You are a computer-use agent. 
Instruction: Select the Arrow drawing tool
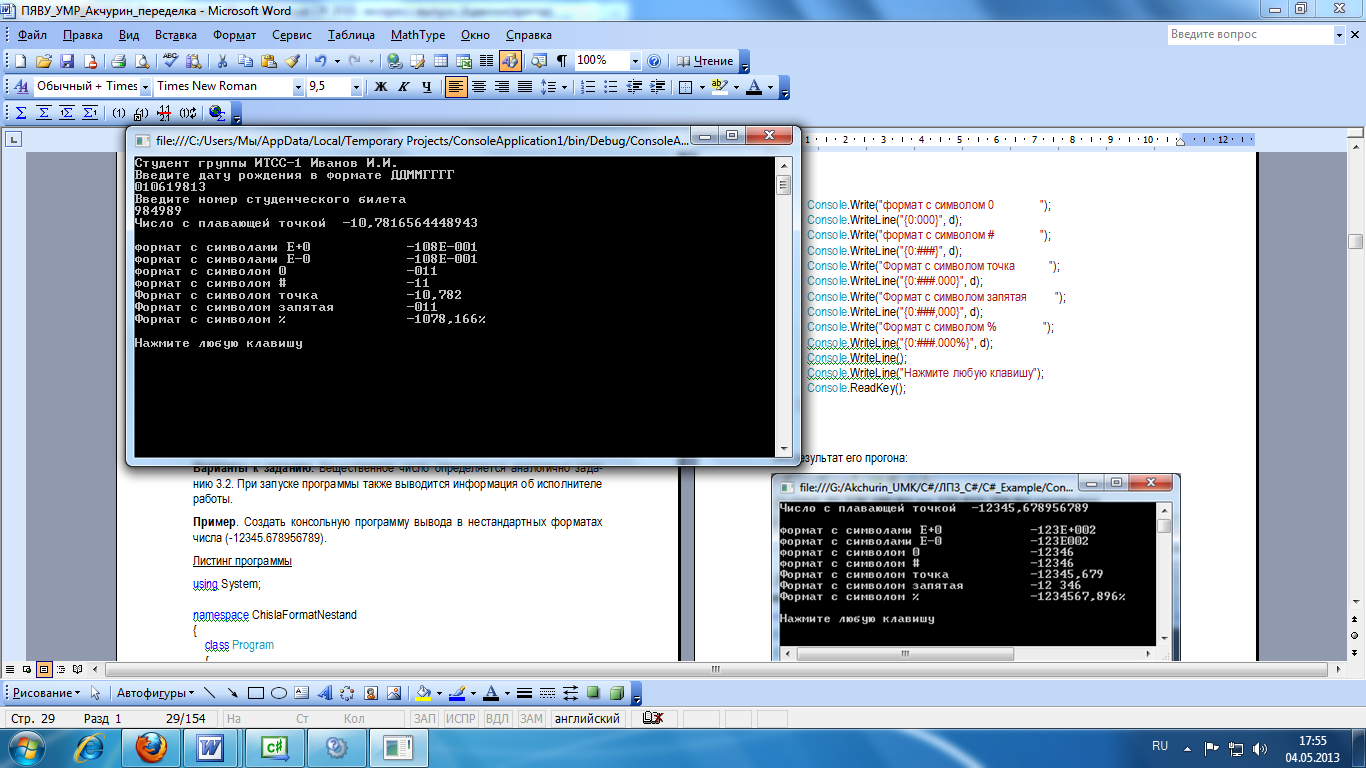pos(232,692)
